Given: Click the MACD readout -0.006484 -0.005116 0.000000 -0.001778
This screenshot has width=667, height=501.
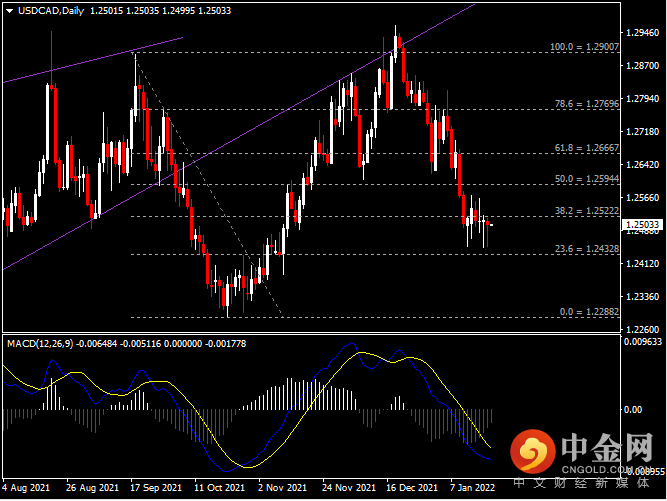Looking at the screenshot, I should click(x=161, y=344).
